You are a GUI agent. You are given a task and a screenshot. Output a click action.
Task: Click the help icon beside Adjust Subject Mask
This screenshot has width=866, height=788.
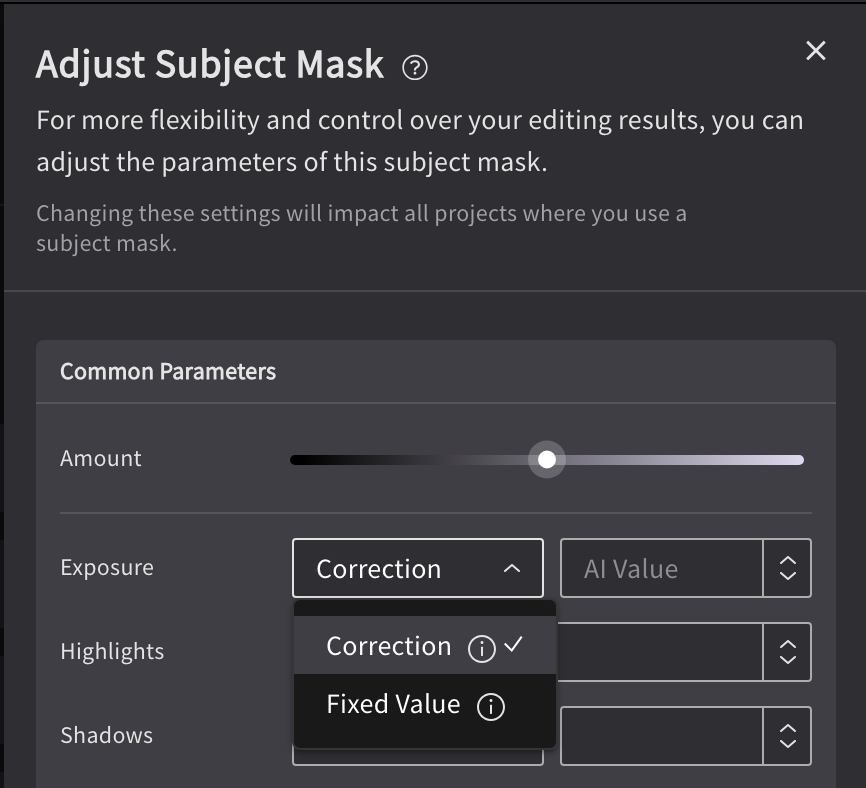point(415,68)
